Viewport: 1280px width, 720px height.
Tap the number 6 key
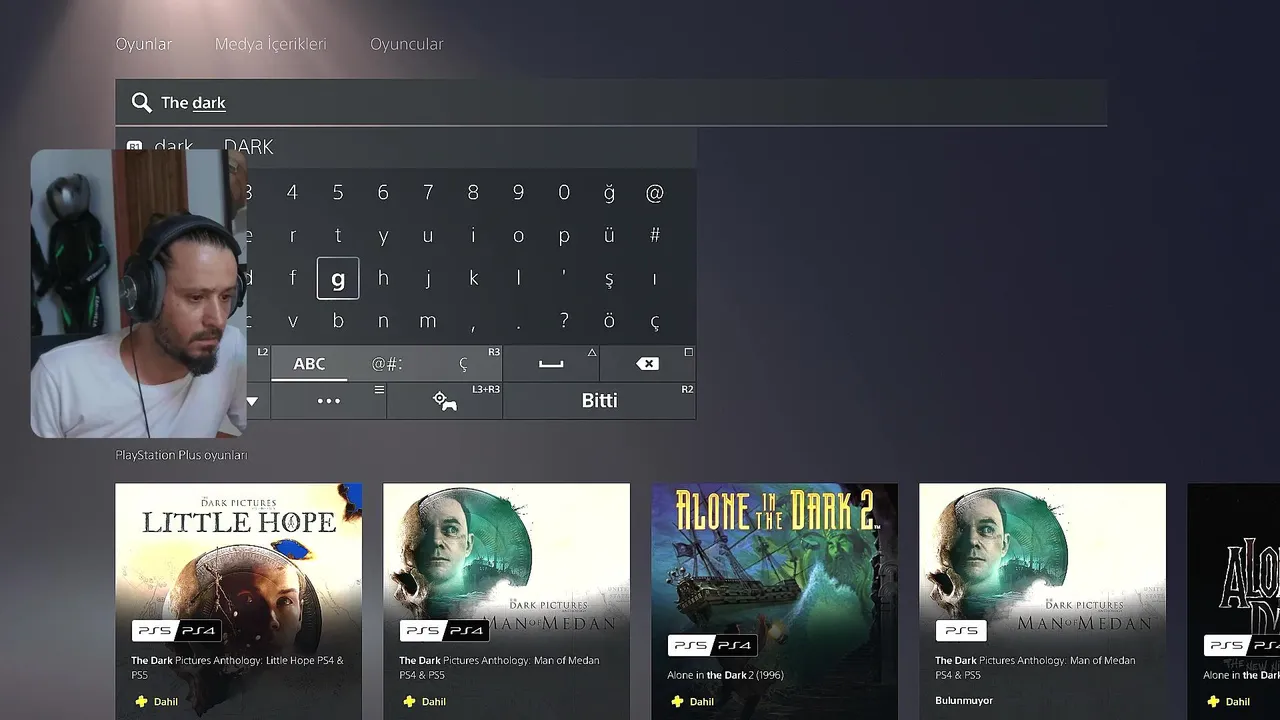[x=383, y=193]
